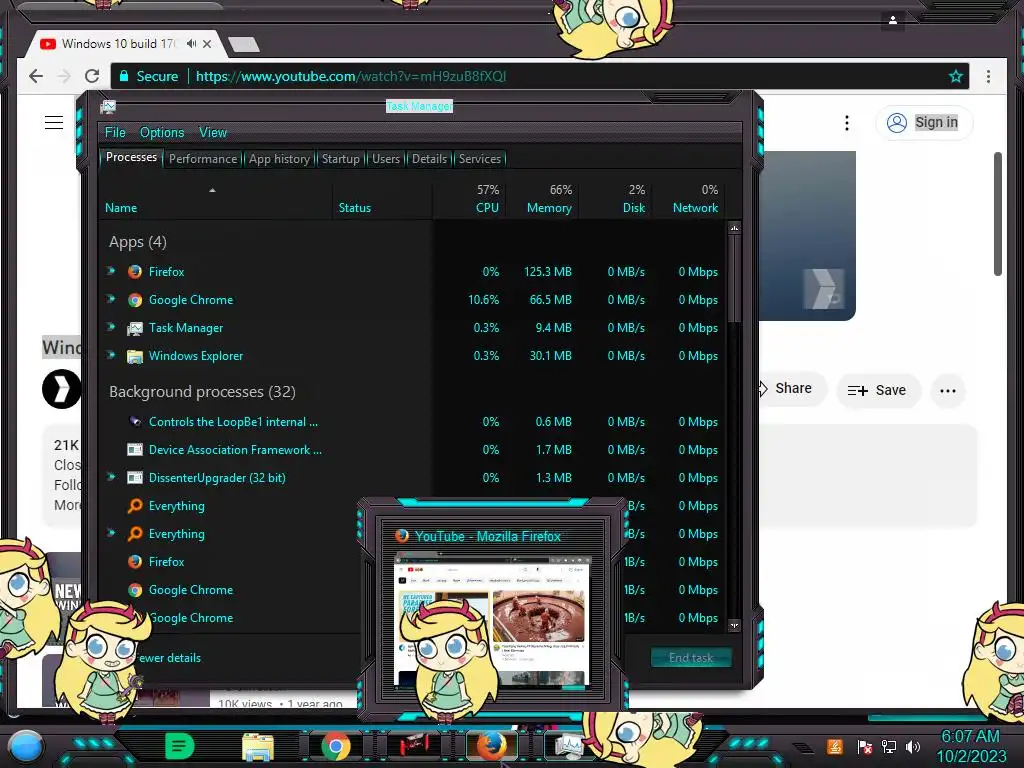Open the Action Center flag tray icon
1024x768 pixels.
865,746
